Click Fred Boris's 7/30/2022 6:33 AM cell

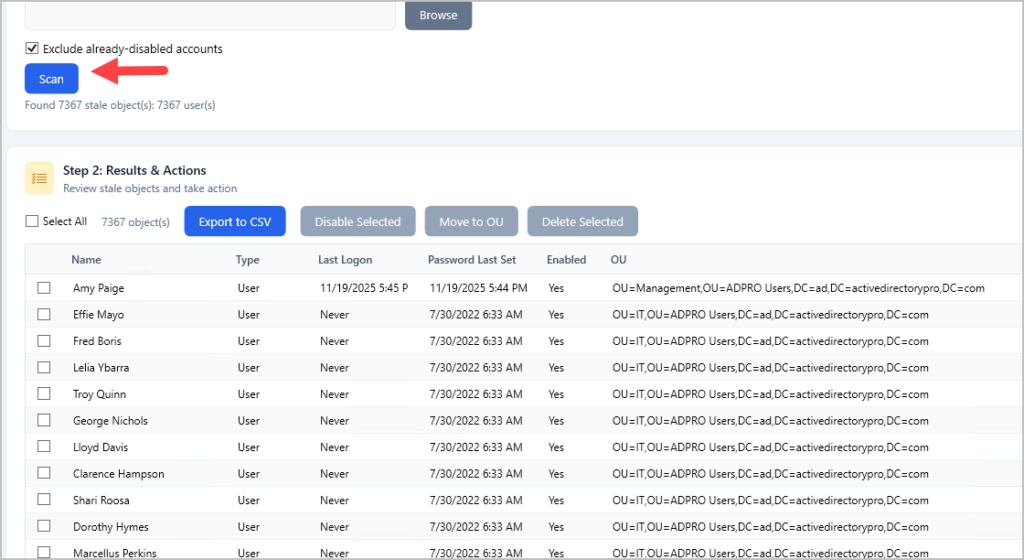[x=476, y=341]
